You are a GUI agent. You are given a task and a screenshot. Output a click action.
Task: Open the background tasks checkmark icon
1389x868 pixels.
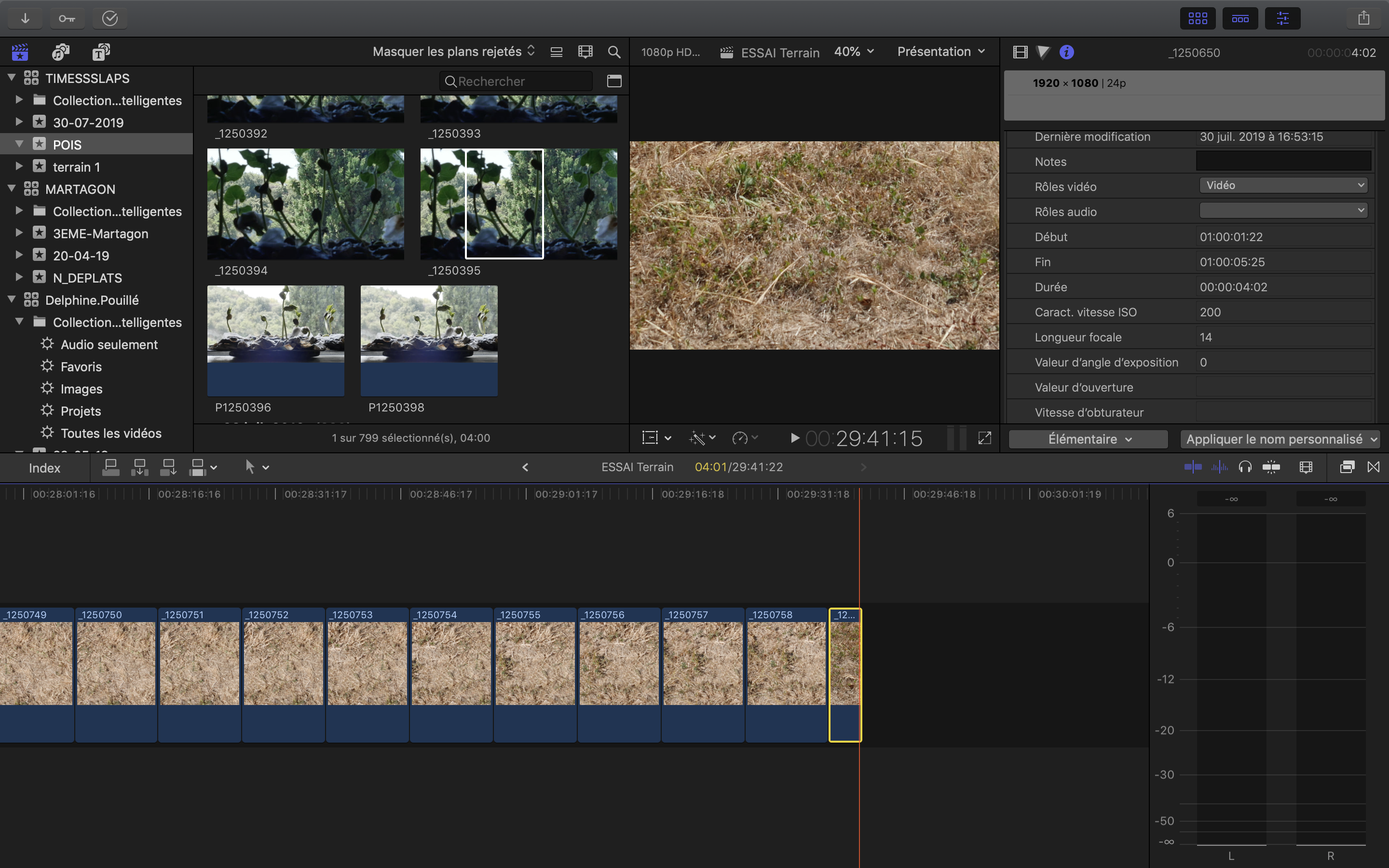coord(109,18)
